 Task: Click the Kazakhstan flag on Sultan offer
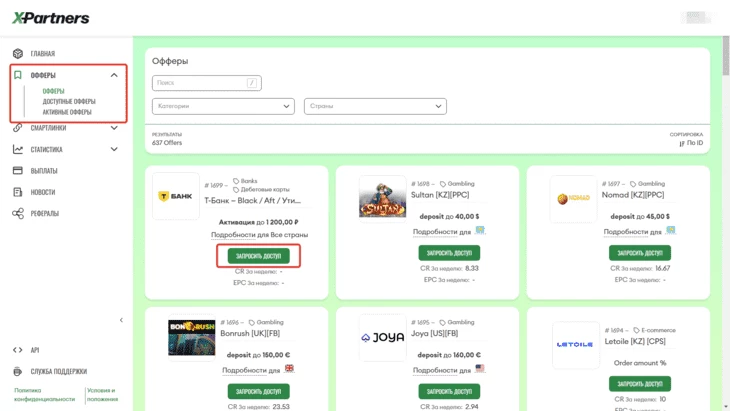click(x=480, y=230)
